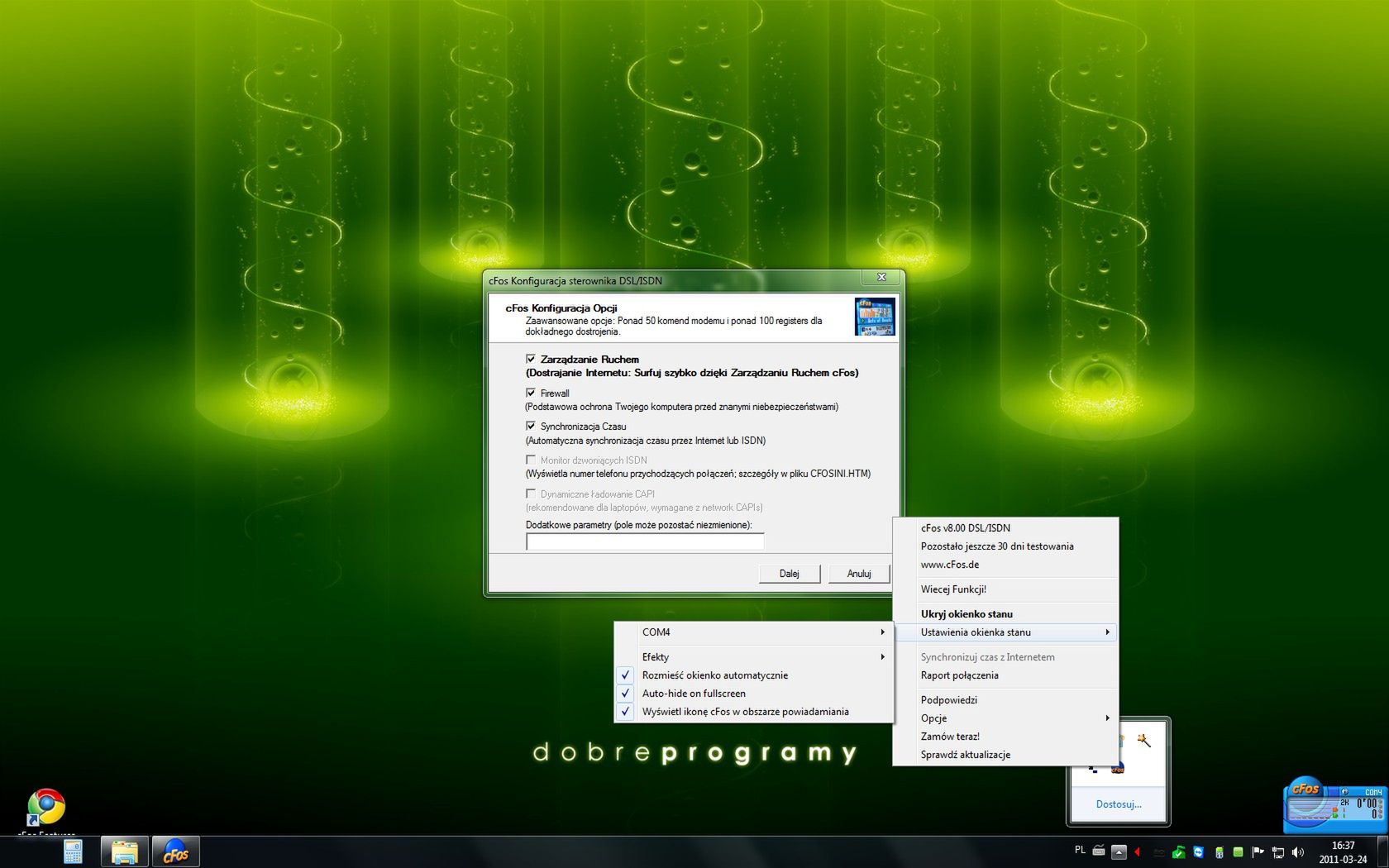Toggle Auto-hide on fullscreen option
1389x868 pixels.
(x=754, y=694)
